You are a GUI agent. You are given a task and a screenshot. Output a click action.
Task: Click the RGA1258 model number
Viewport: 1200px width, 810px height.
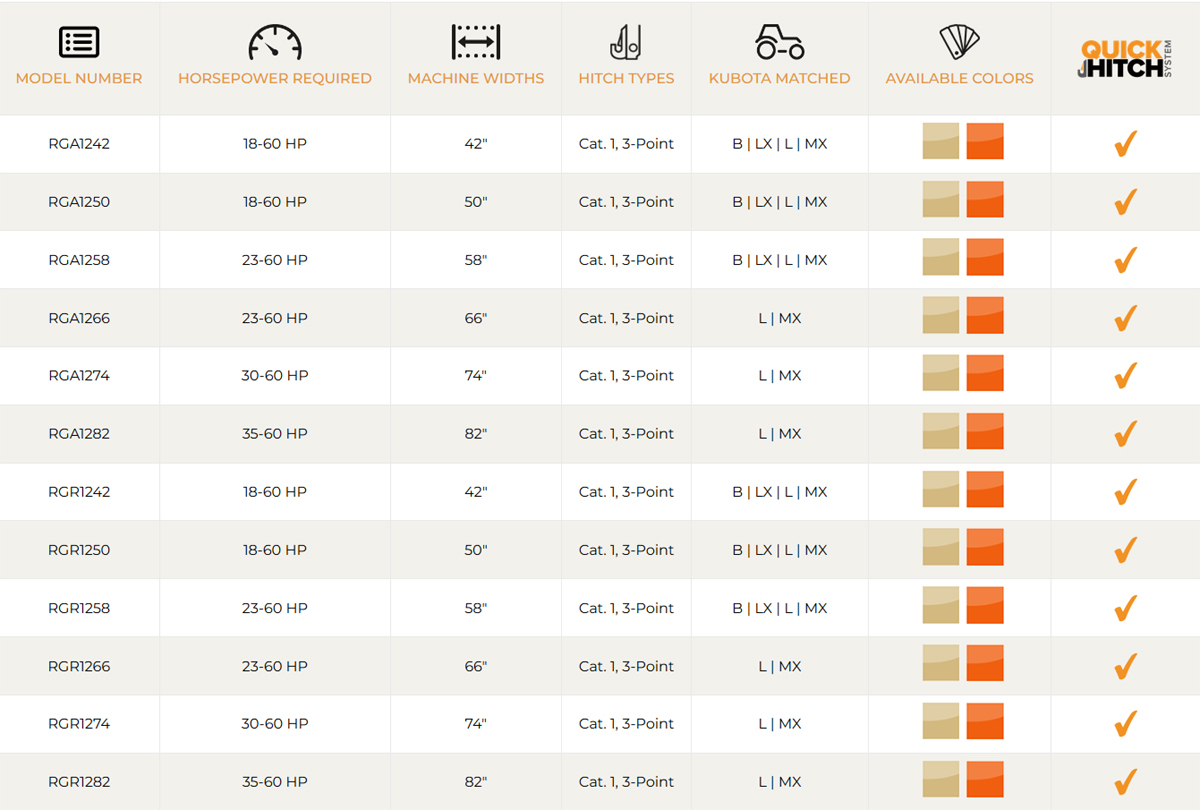79,260
